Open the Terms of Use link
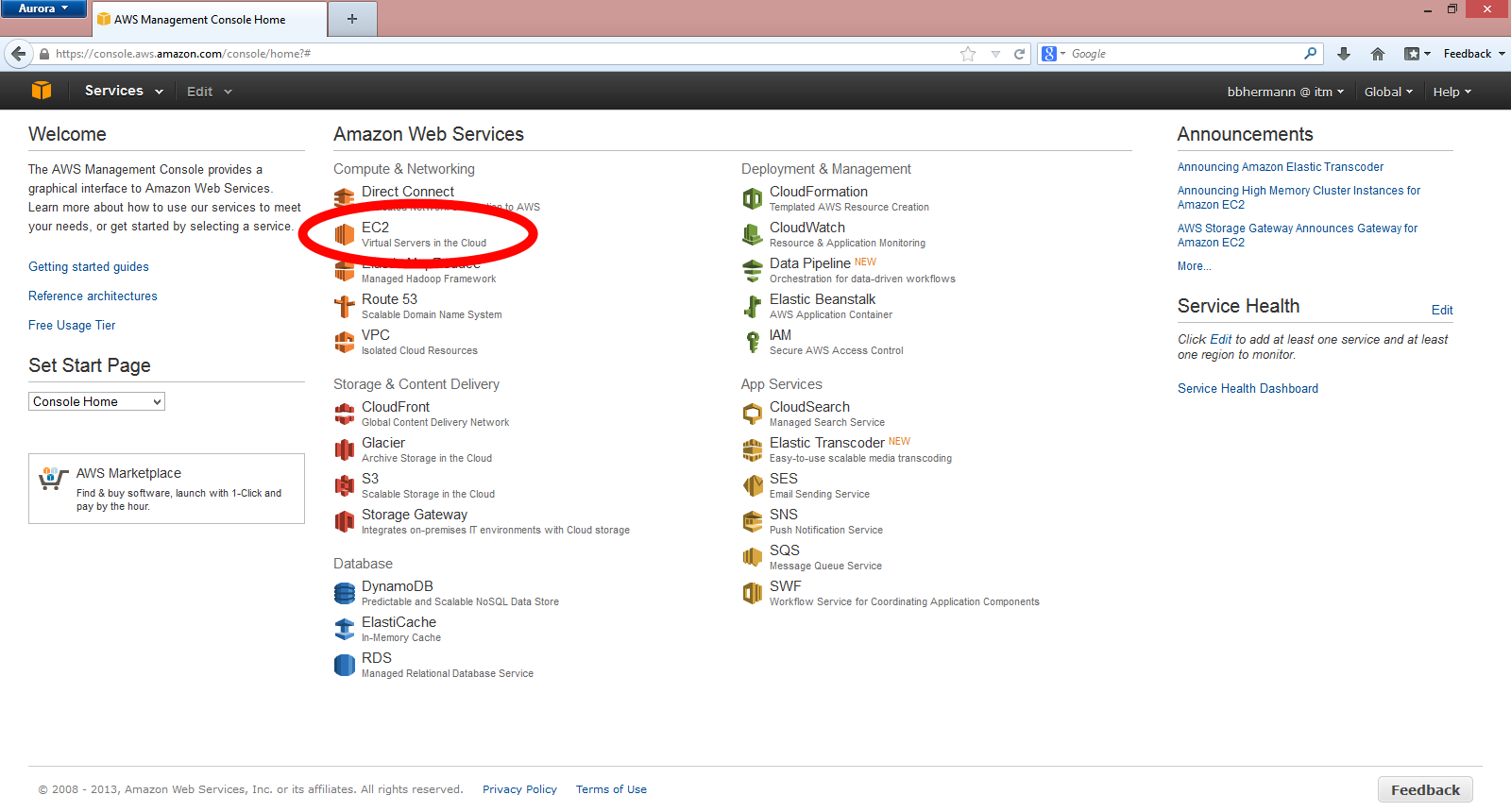 coord(611,789)
